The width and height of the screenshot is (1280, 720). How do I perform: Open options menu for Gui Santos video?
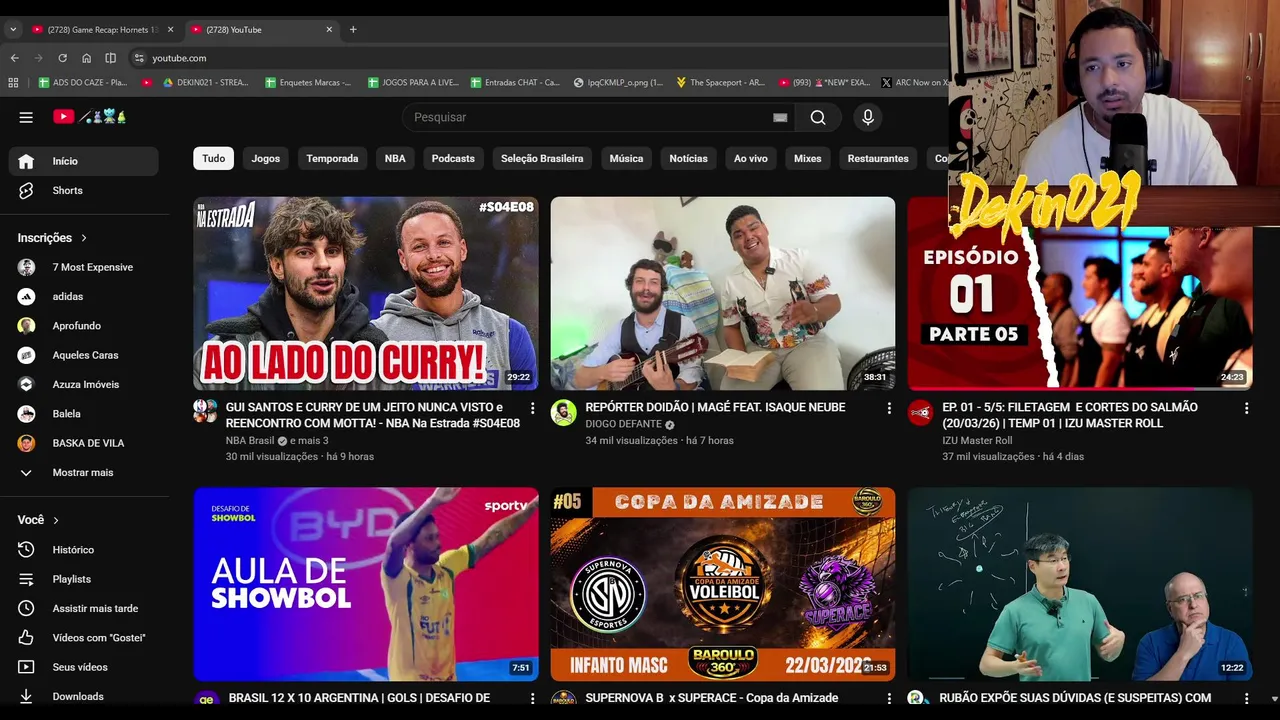coord(532,408)
